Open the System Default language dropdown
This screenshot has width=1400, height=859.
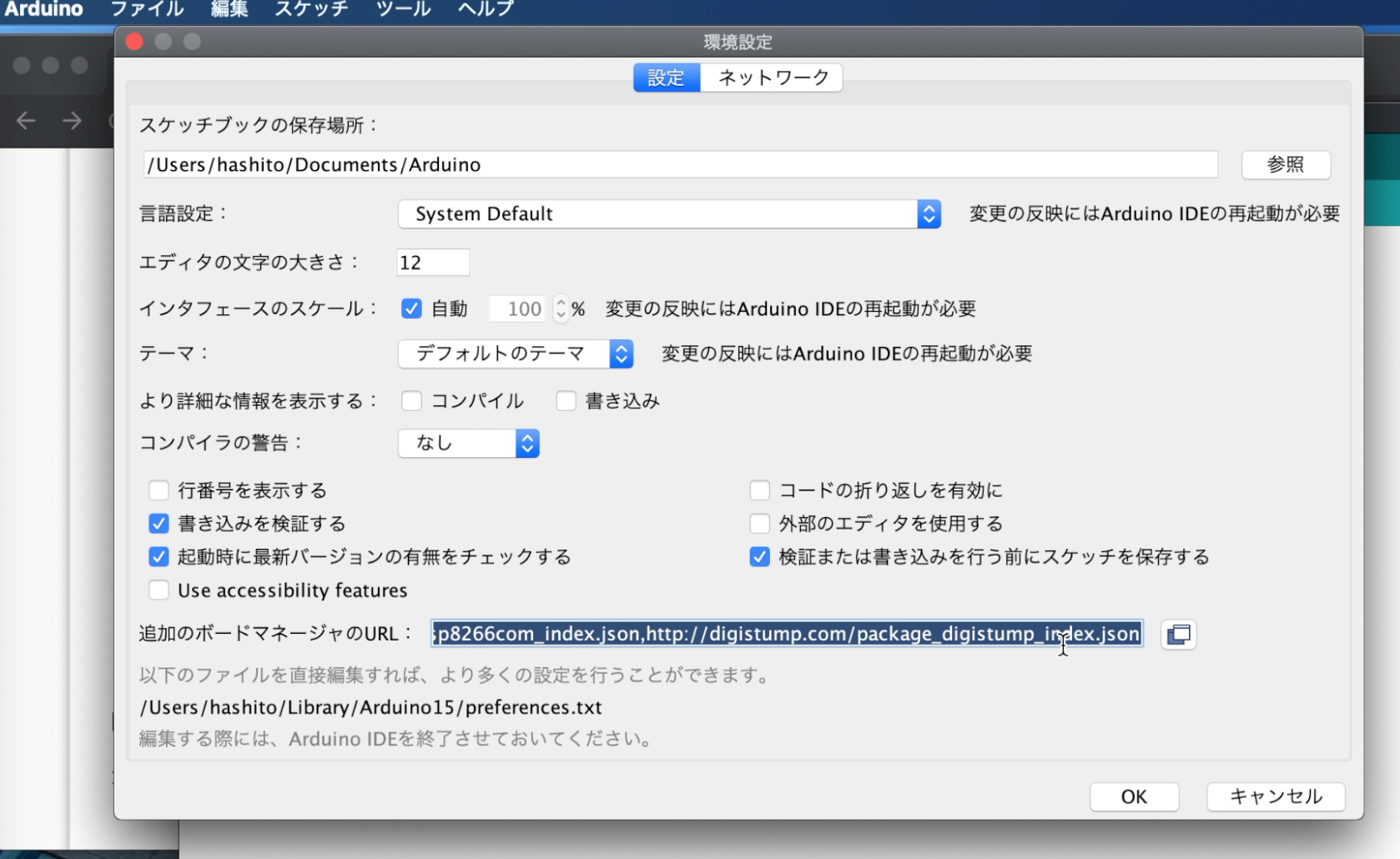pyautogui.click(x=669, y=214)
